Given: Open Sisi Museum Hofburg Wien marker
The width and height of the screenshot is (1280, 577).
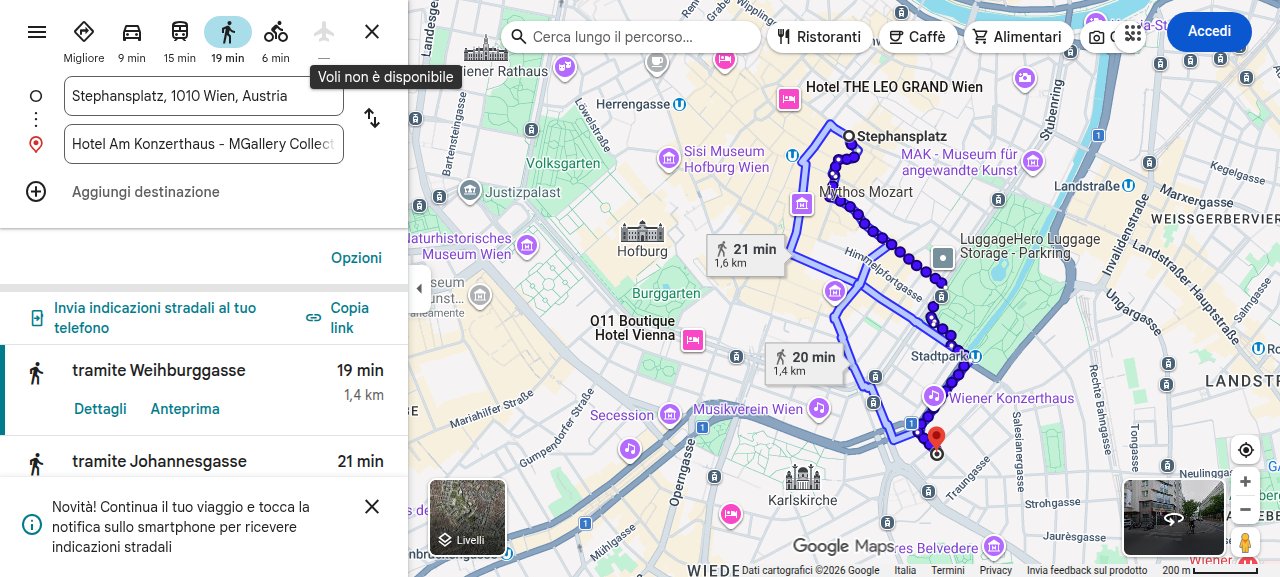Looking at the screenshot, I should click(669, 158).
